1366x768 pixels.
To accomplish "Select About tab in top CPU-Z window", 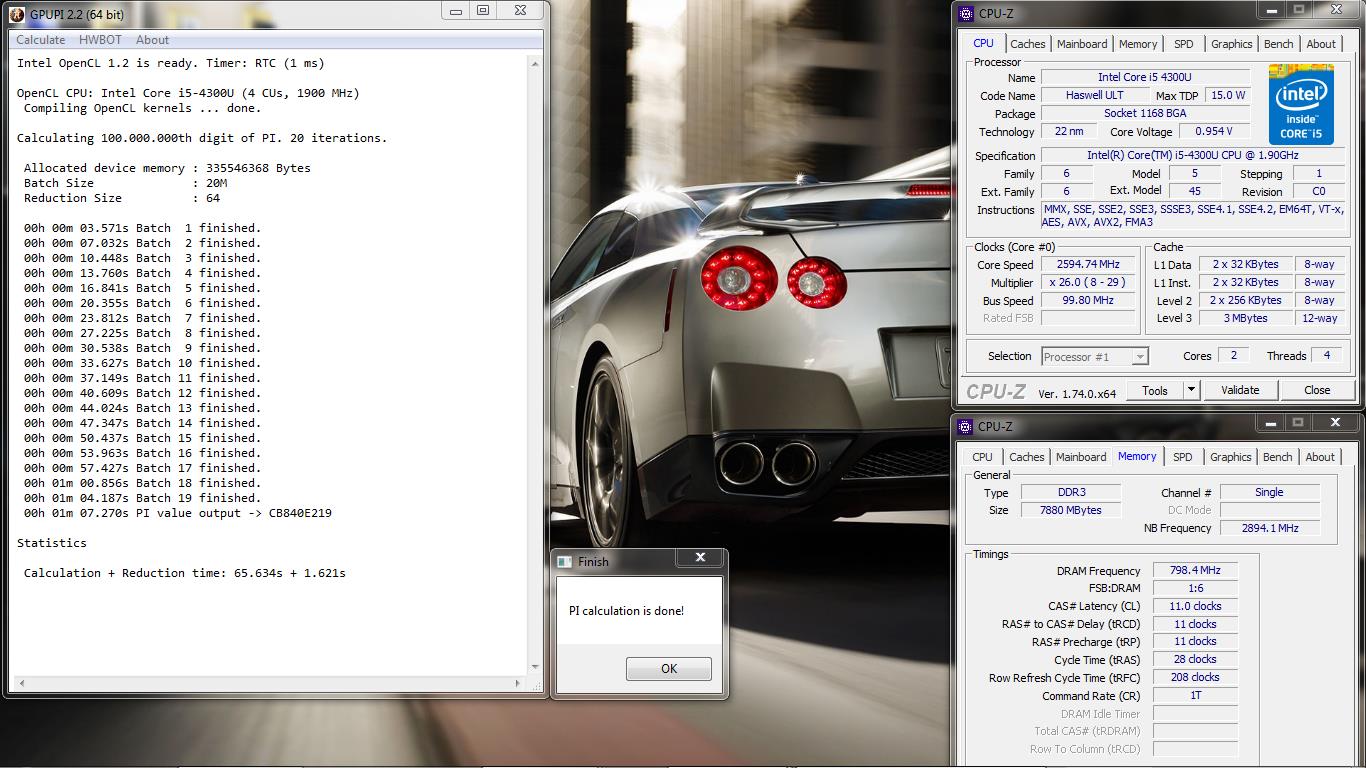I will pos(1321,44).
